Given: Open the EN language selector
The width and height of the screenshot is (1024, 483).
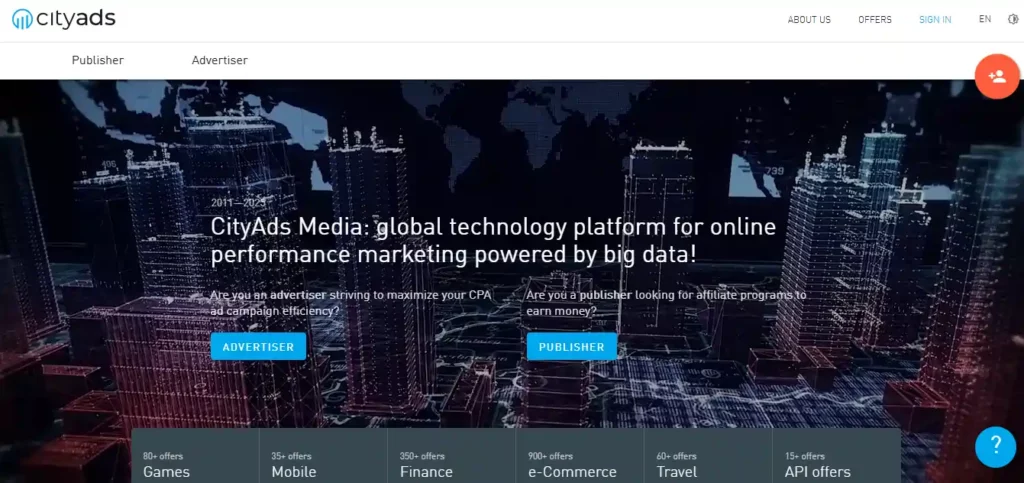Looking at the screenshot, I should pyautogui.click(x=985, y=20).
